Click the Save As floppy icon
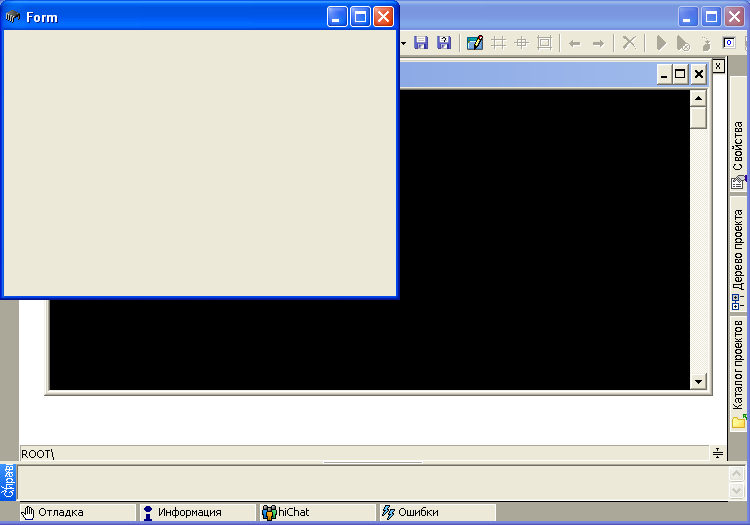Screen dimensions: 750x525 pyautogui.click(x=444, y=43)
